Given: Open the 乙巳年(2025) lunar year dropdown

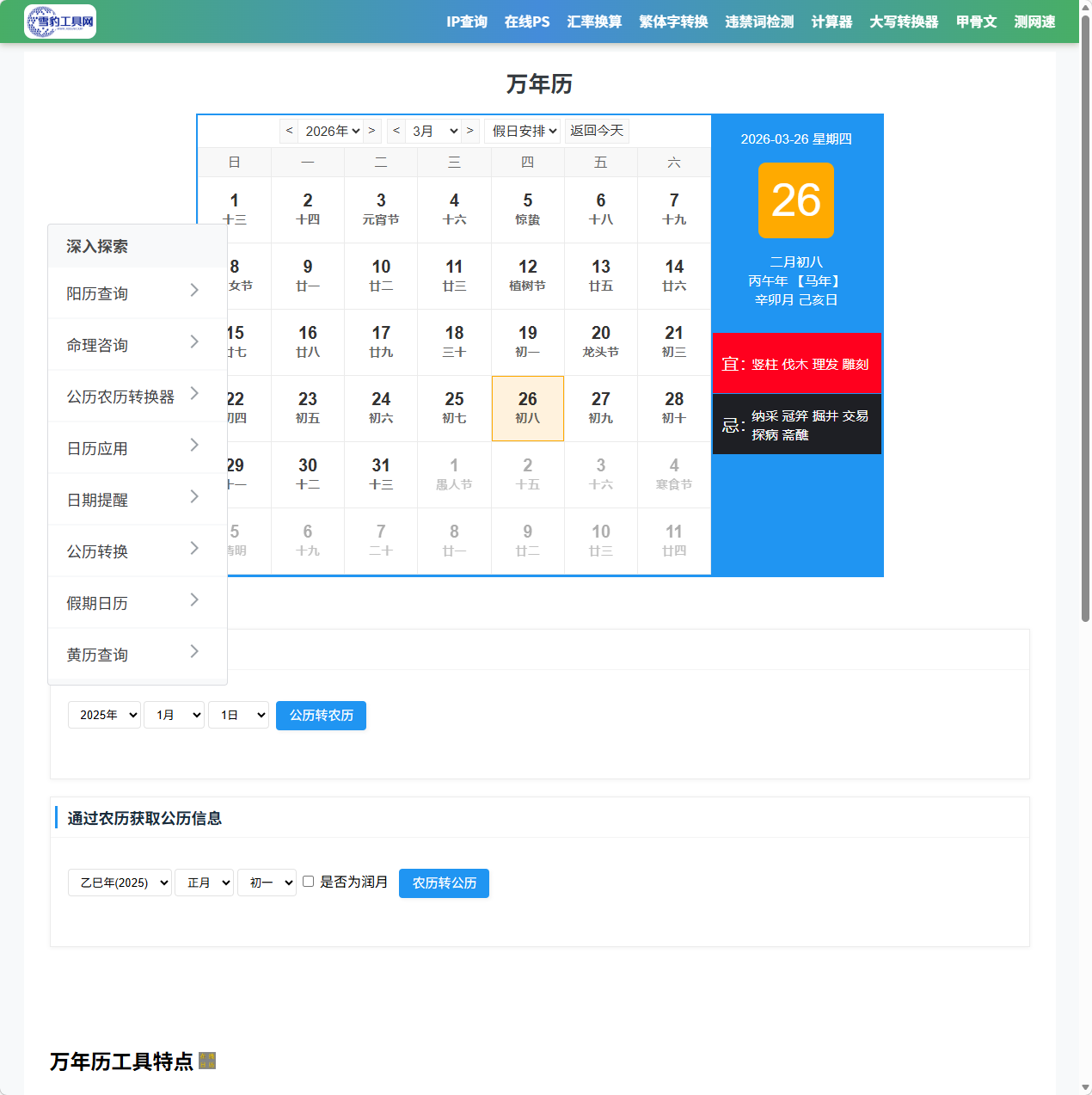Looking at the screenshot, I should click(x=120, y=883).
